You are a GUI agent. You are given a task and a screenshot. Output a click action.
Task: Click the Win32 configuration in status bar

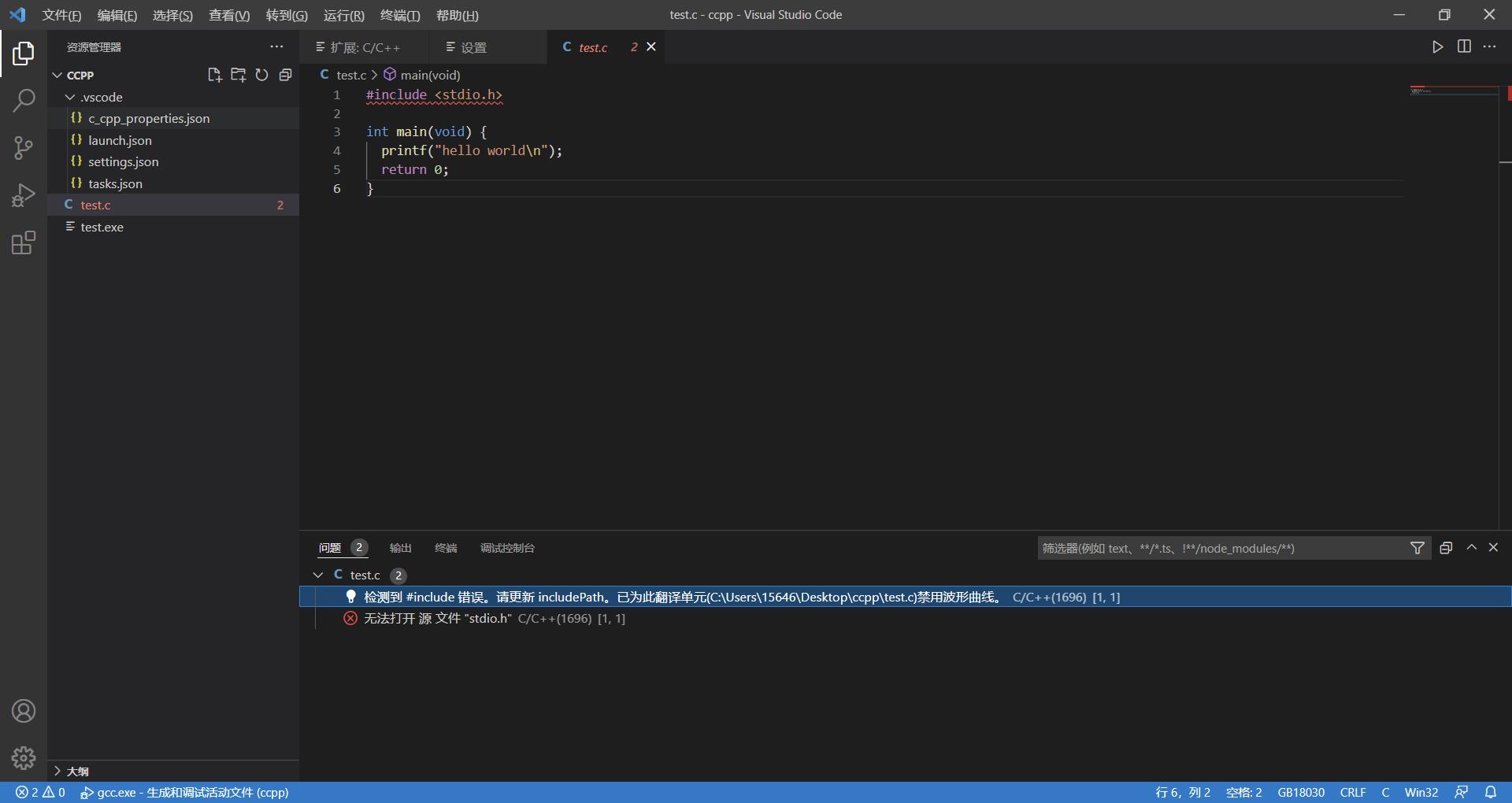point(1421,792)
